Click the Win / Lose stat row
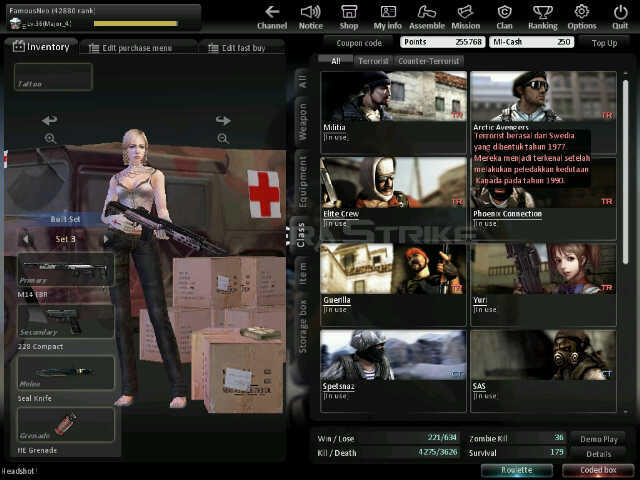Image resolution: width=640 pixels, height=480 pixels. [x=387, y=438]
